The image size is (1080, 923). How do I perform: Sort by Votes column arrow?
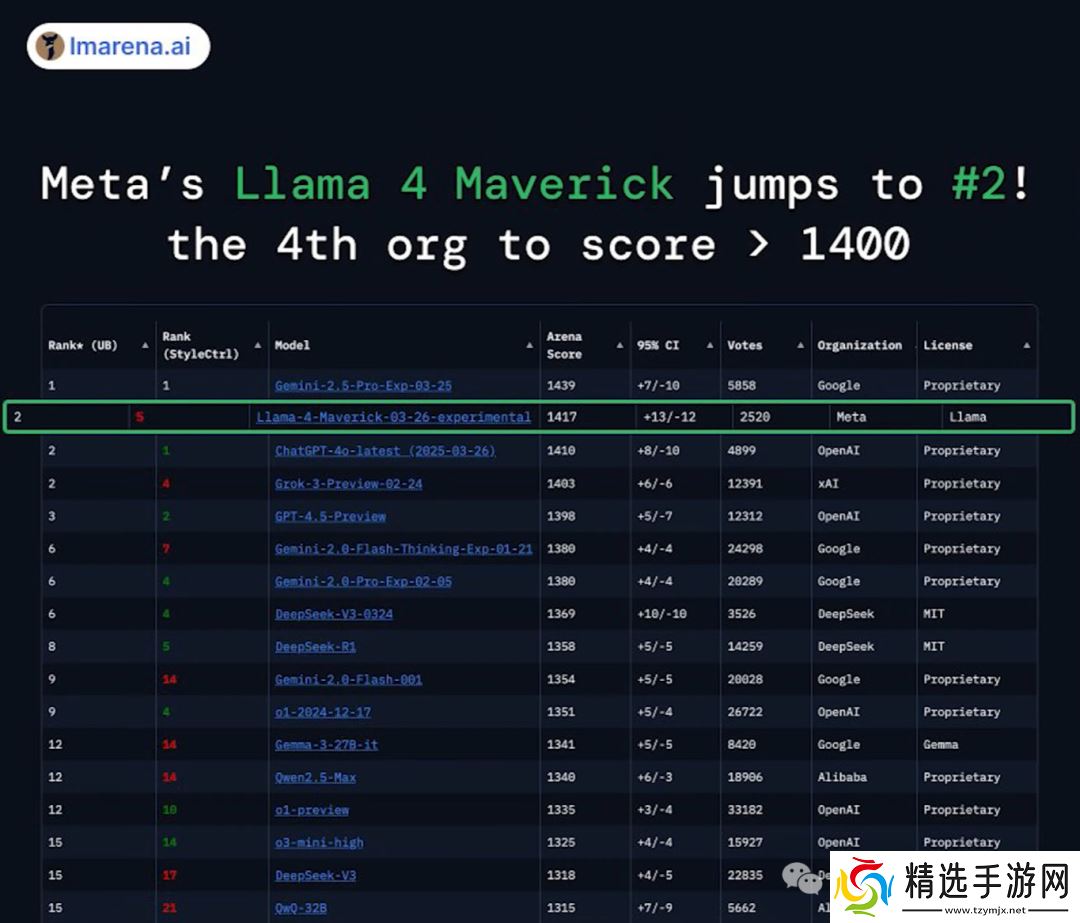pos(800,345)
